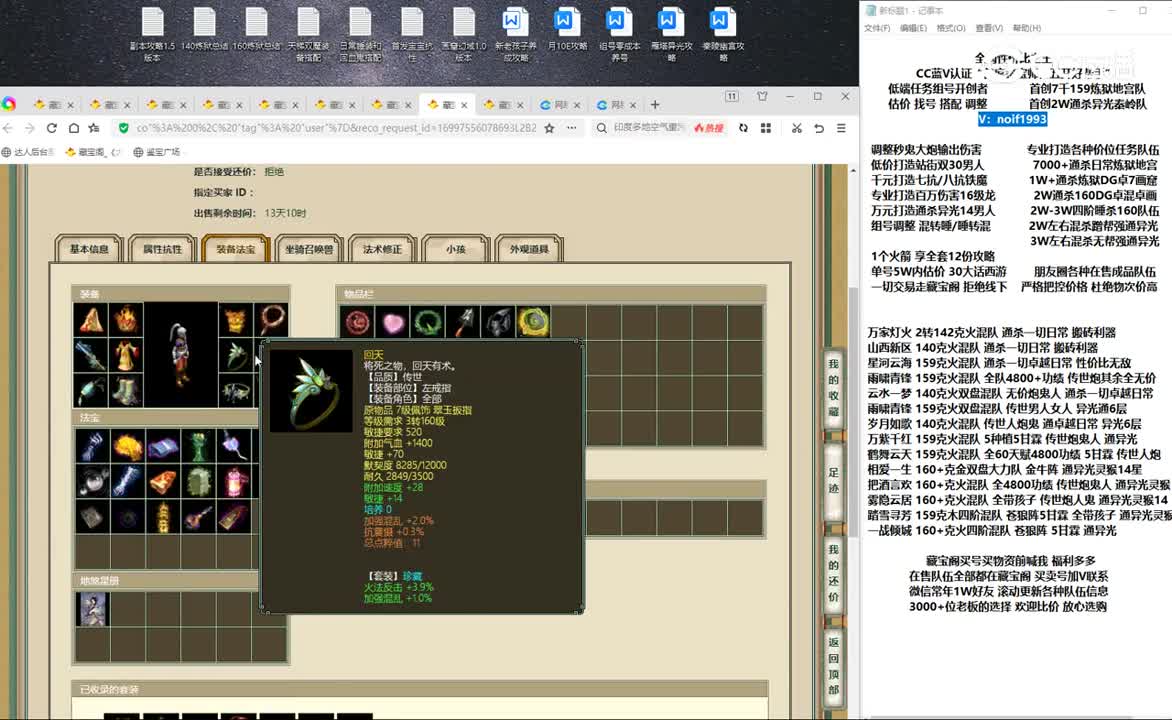Image resolution: width=1172 pixels, height=720 pixels.
Task: Click the green goblet treasure icon
Action: [x=199, y=446]
